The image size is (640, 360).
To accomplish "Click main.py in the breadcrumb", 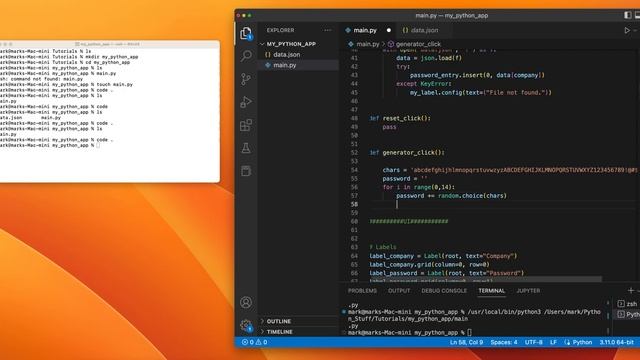I will [367, 44].
